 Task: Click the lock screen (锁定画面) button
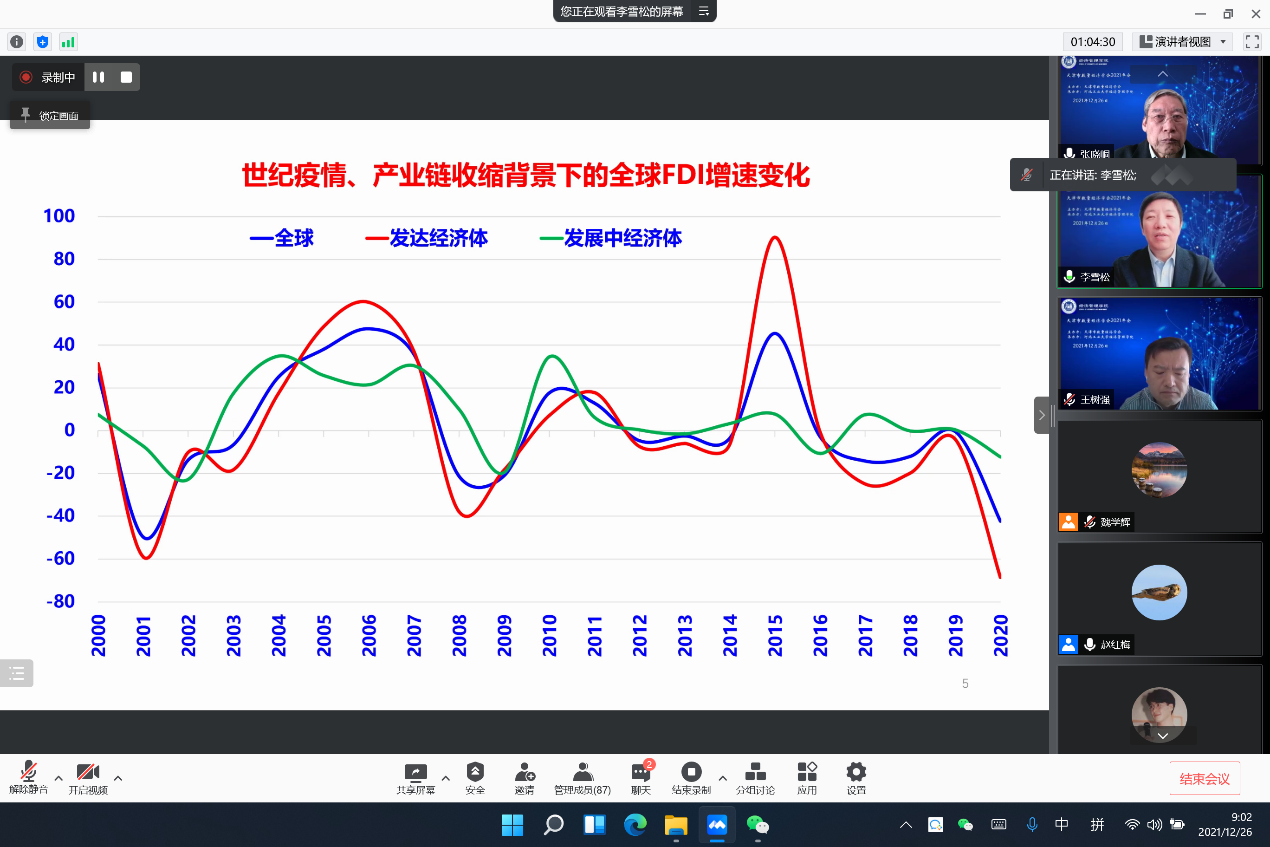point(51,115)
